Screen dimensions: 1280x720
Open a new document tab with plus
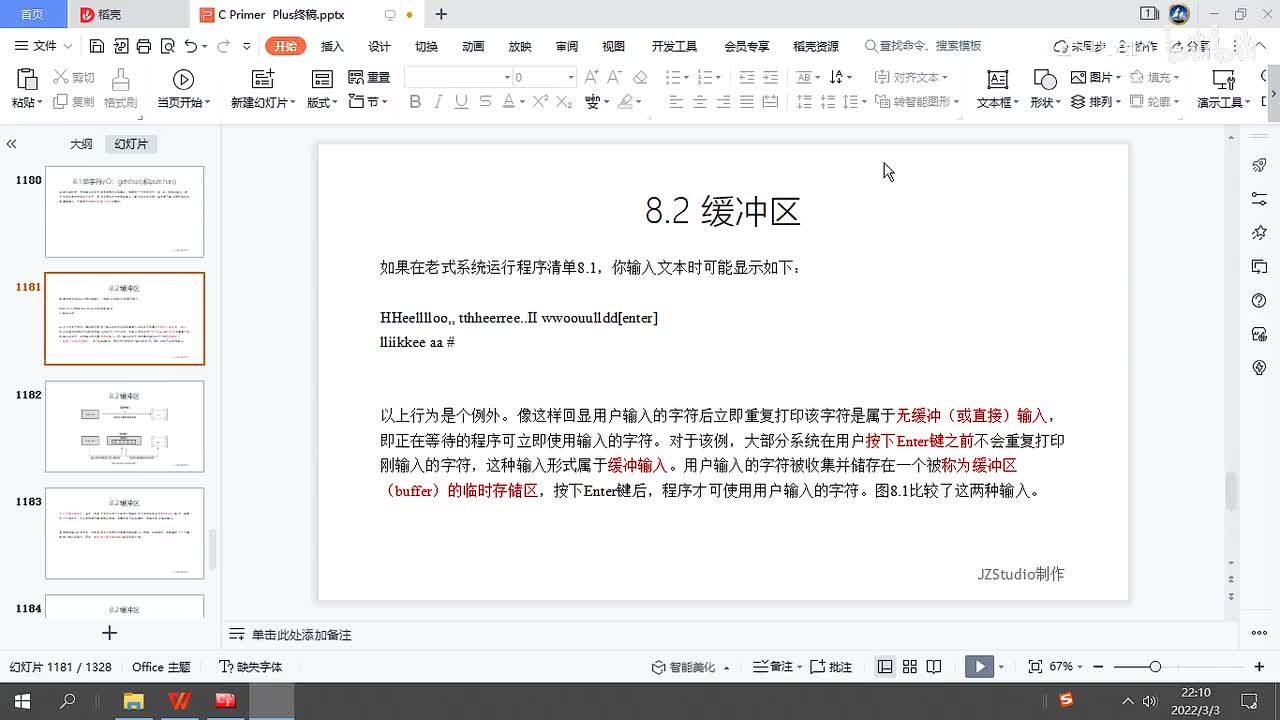tap(441, 14)
